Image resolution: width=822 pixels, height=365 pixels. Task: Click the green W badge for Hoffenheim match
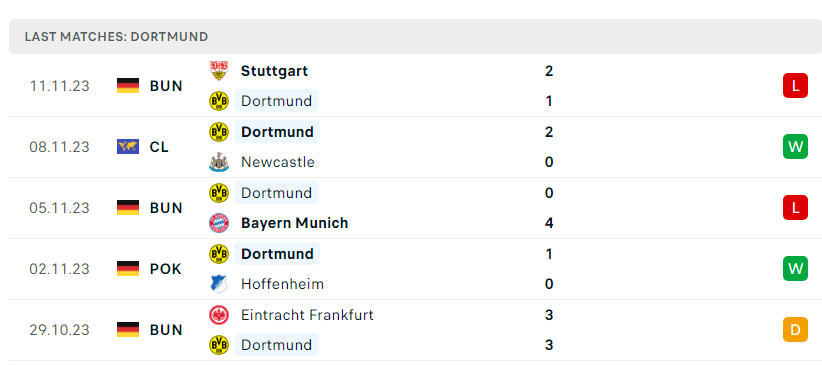[795, 269]
